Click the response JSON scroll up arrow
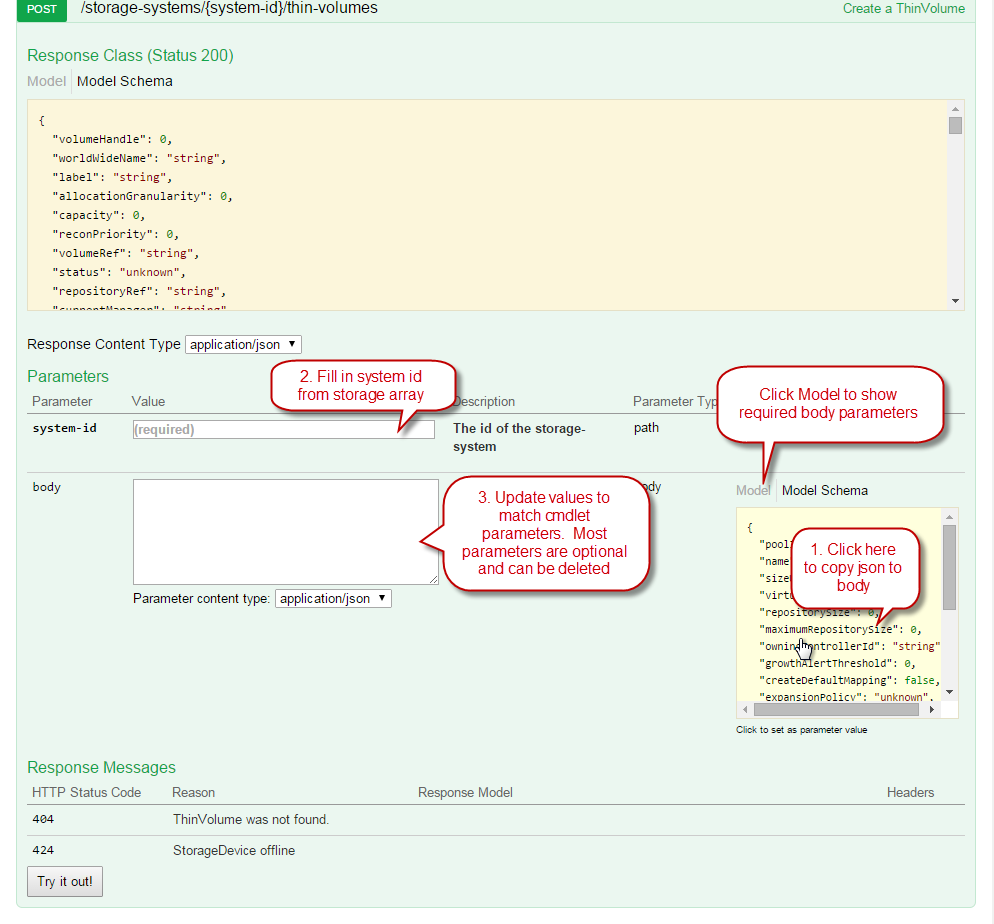 pyautogui.click(x=955, y=108)
